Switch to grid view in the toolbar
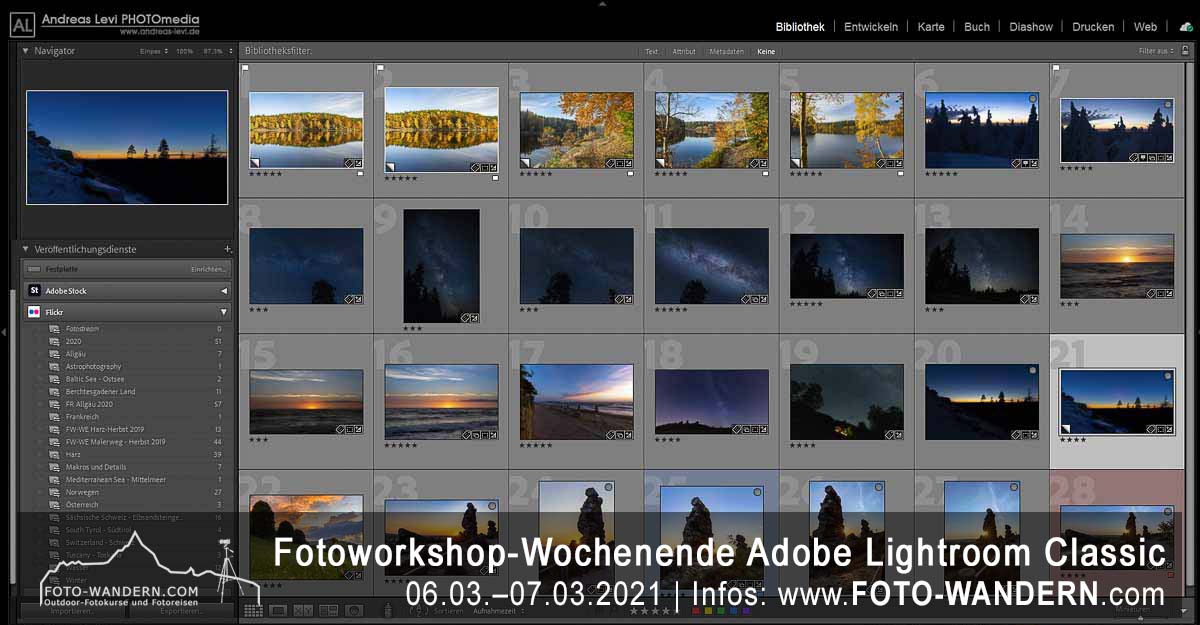Image resolution: width=1200 pixels, height=625 pixels. (x=253, y=610)
